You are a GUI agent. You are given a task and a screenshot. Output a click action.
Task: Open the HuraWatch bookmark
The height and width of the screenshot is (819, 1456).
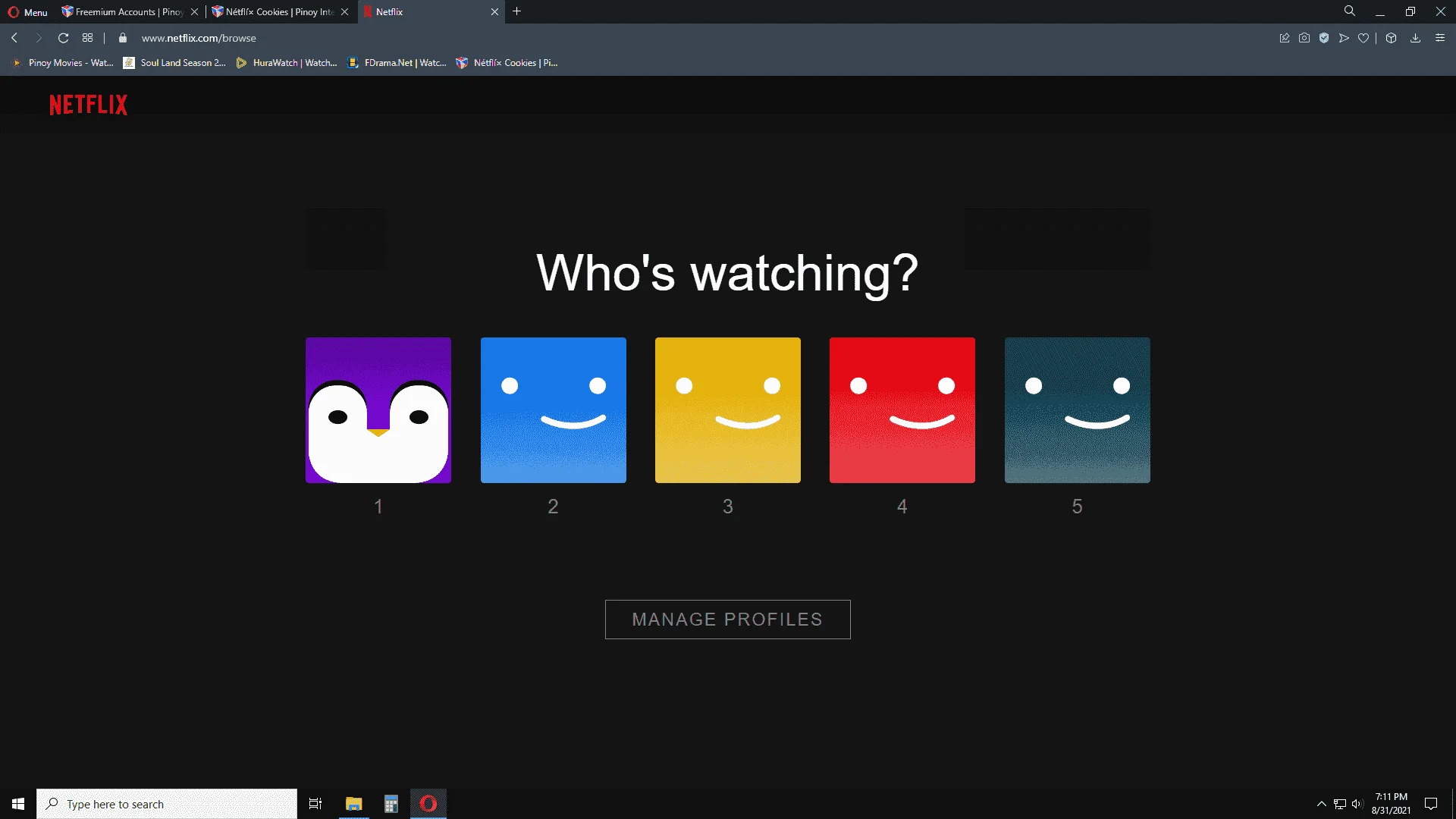[287, 63]
